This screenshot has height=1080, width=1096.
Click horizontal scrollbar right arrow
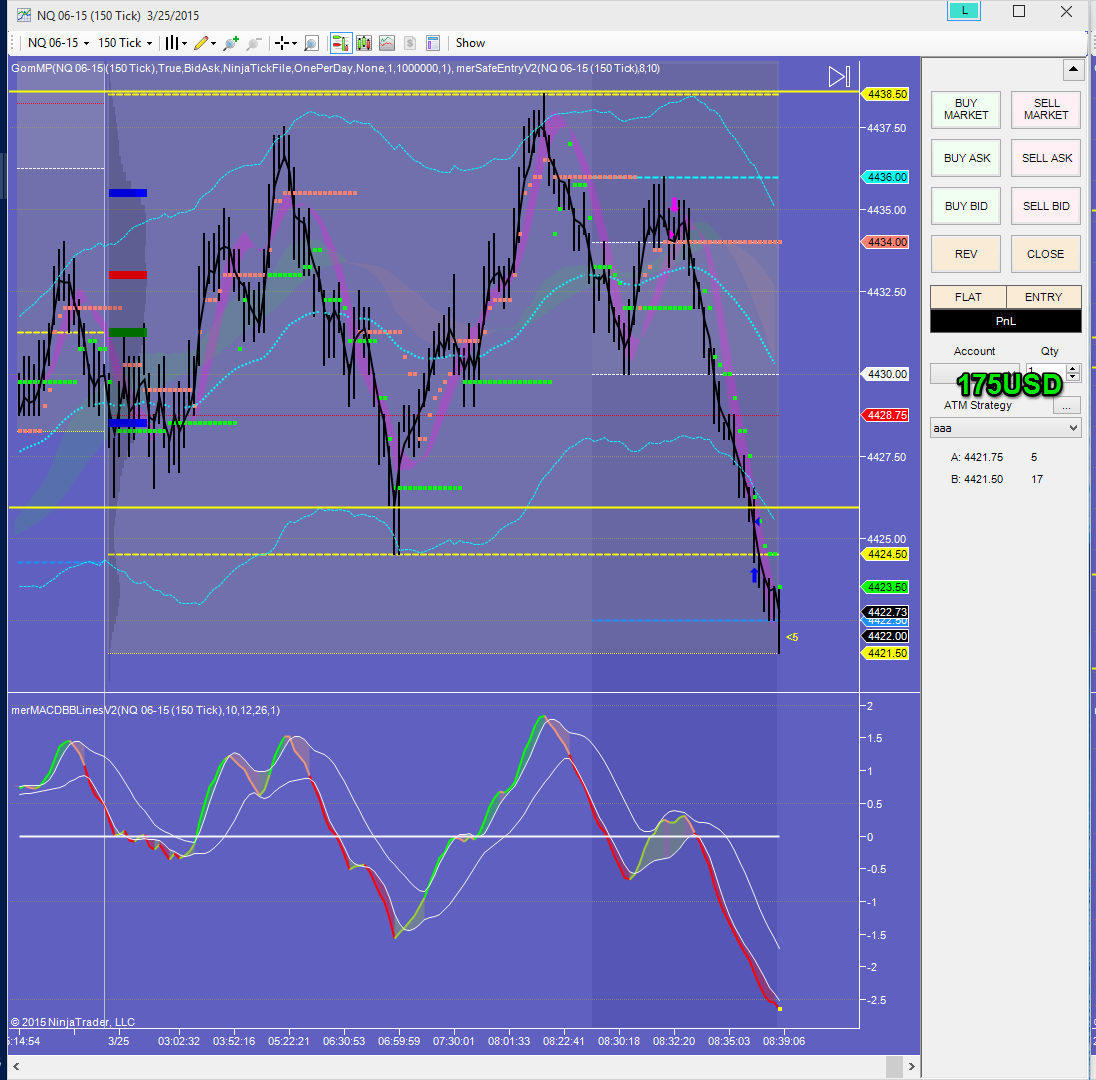click(x=911, y=1067)
